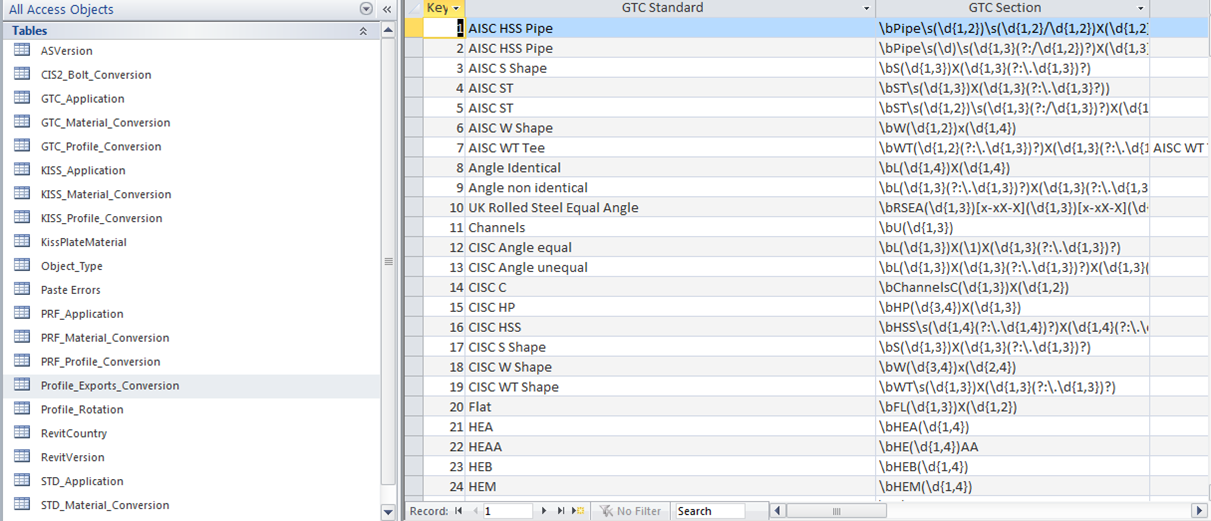Create new blank record in navigator

point(578,511)
